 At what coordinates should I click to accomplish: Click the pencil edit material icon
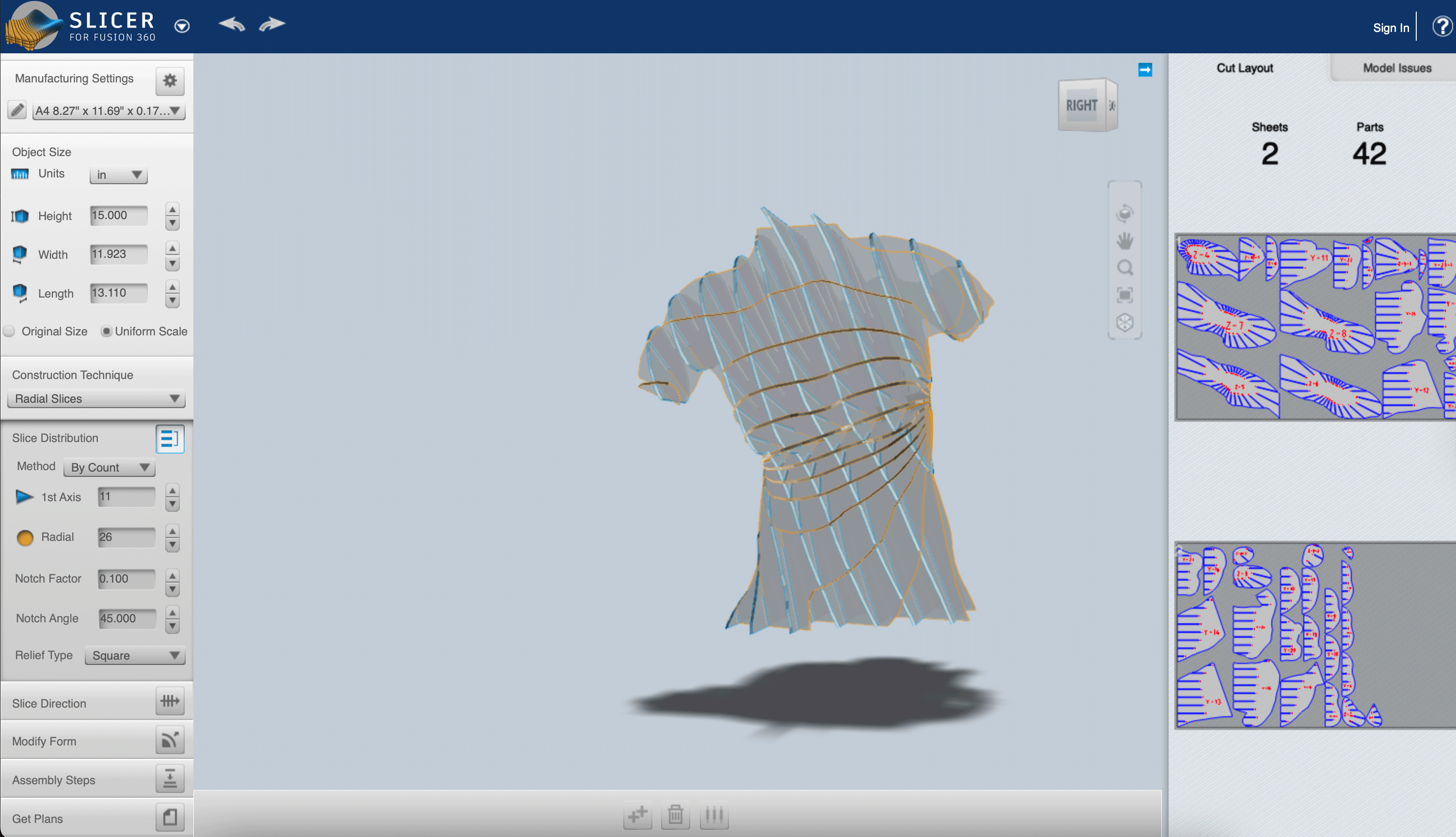[x=17, y=110]
